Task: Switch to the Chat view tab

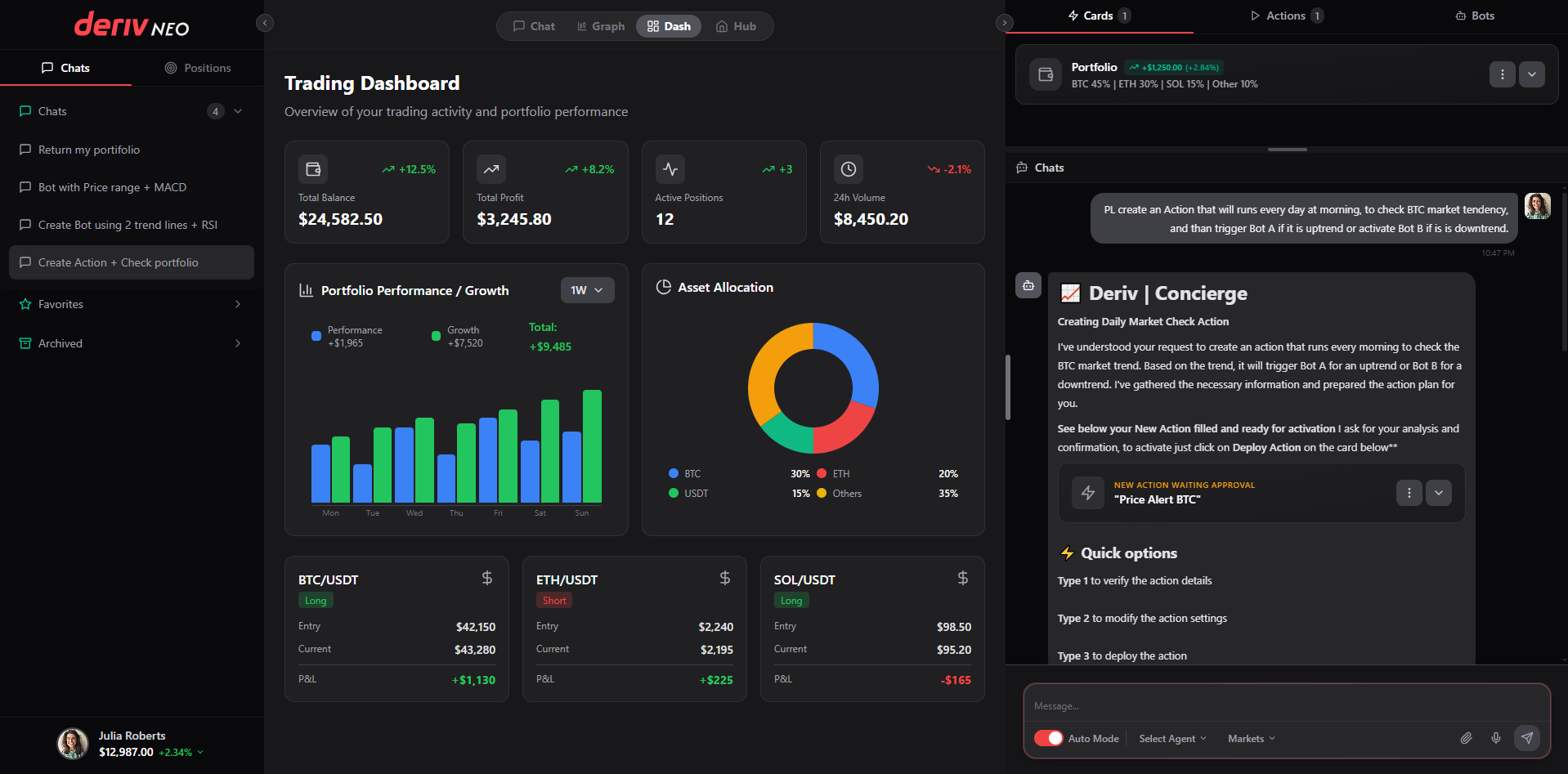Action: point(534,26)
